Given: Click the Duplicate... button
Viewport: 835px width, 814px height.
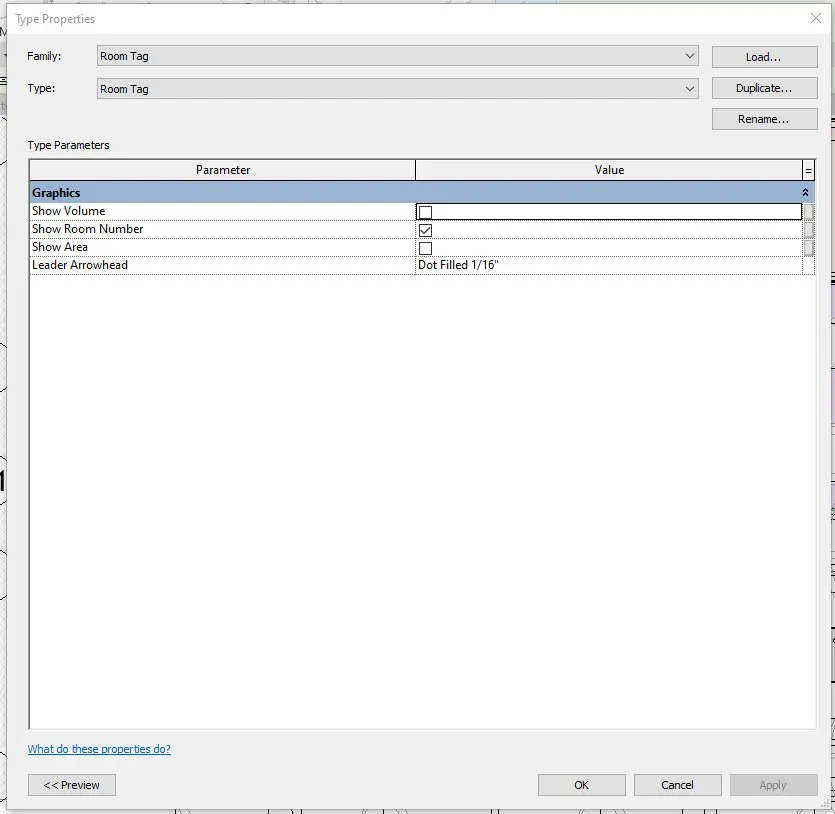Looking at the screenshot, I should [764, 88].
